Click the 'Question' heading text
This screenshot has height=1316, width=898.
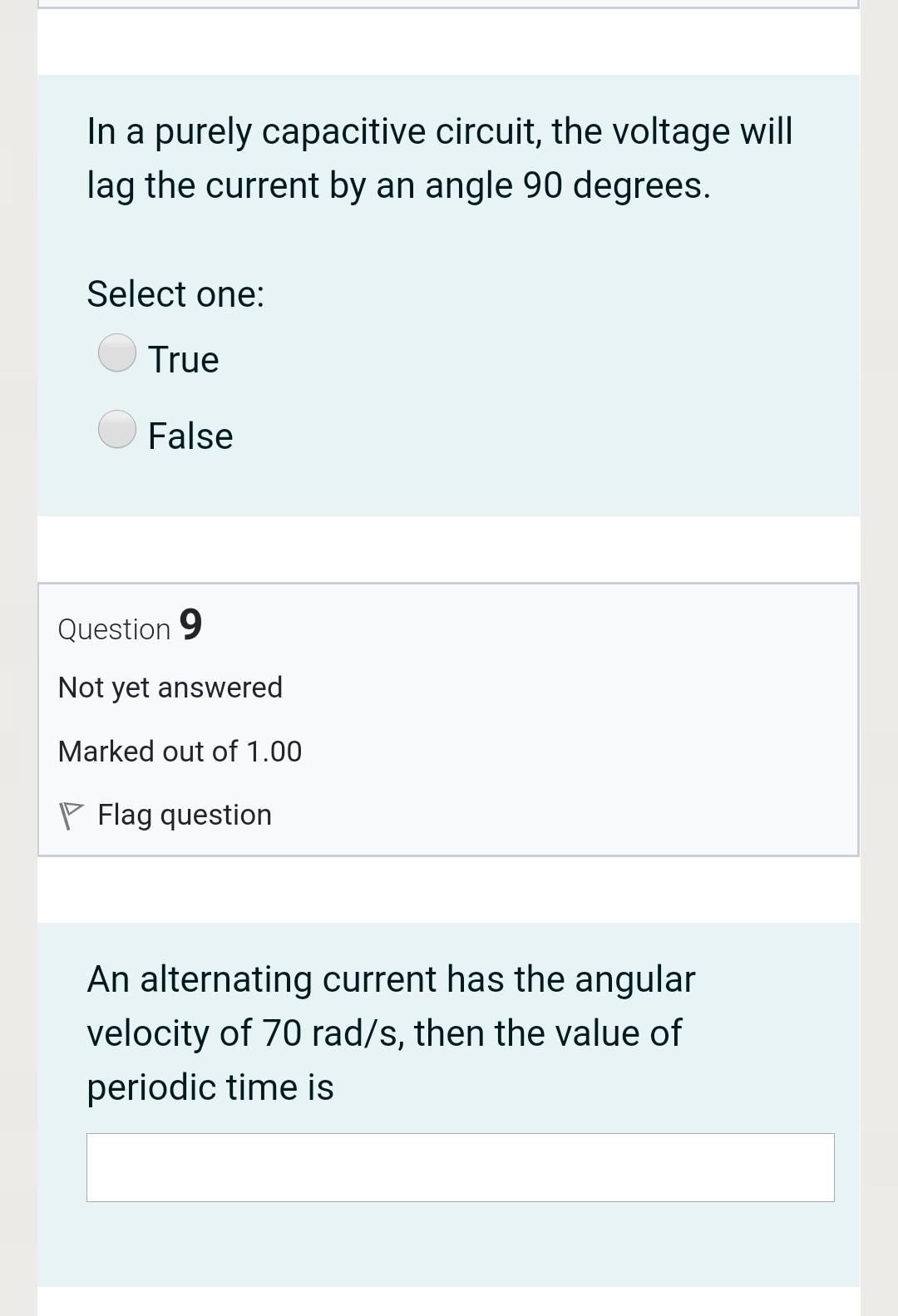click(x=115, y=629)
